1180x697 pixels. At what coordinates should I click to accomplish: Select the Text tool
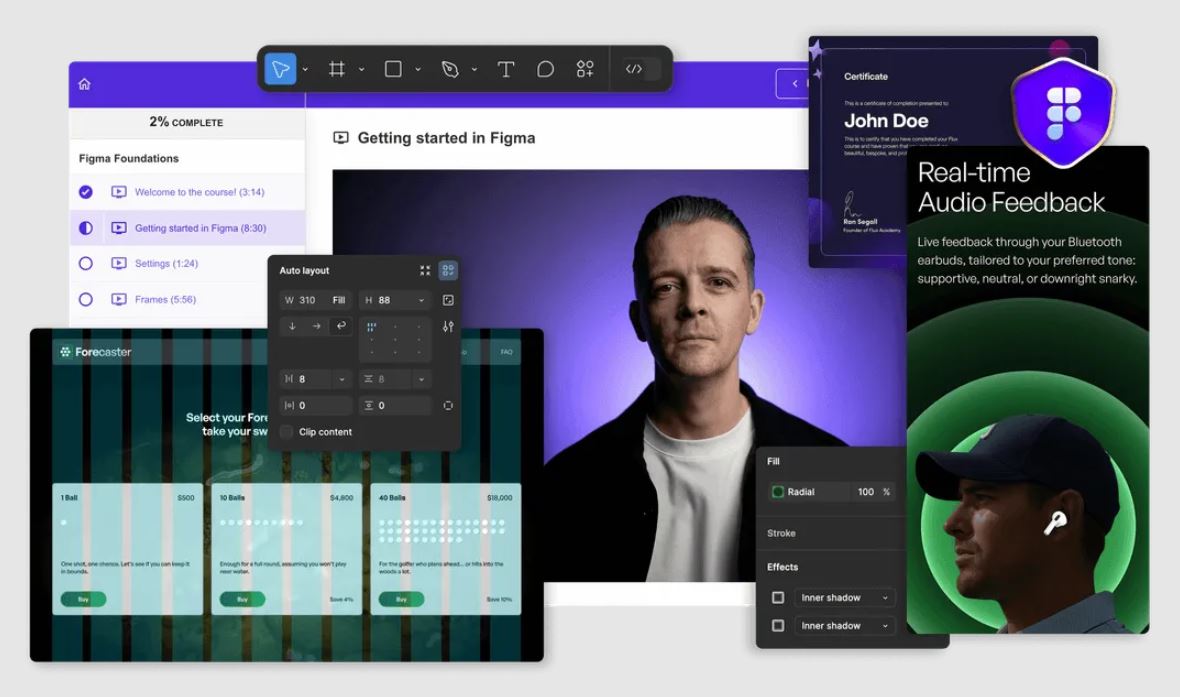tap(505, 68)
